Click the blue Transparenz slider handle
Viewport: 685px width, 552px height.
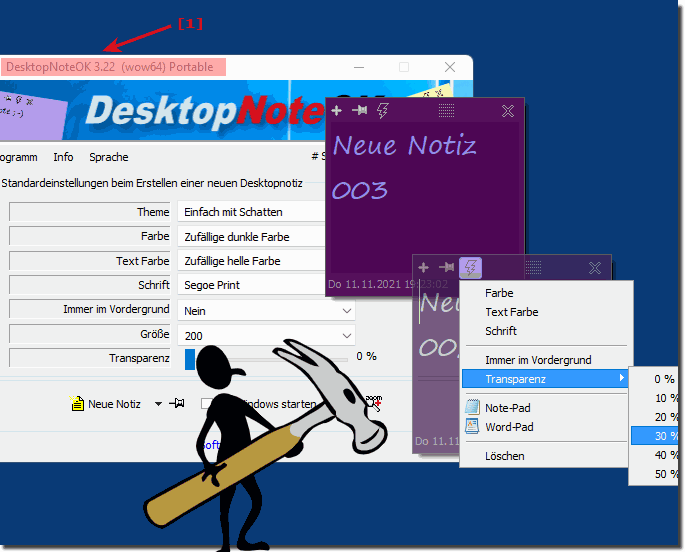tap(190, 359)
